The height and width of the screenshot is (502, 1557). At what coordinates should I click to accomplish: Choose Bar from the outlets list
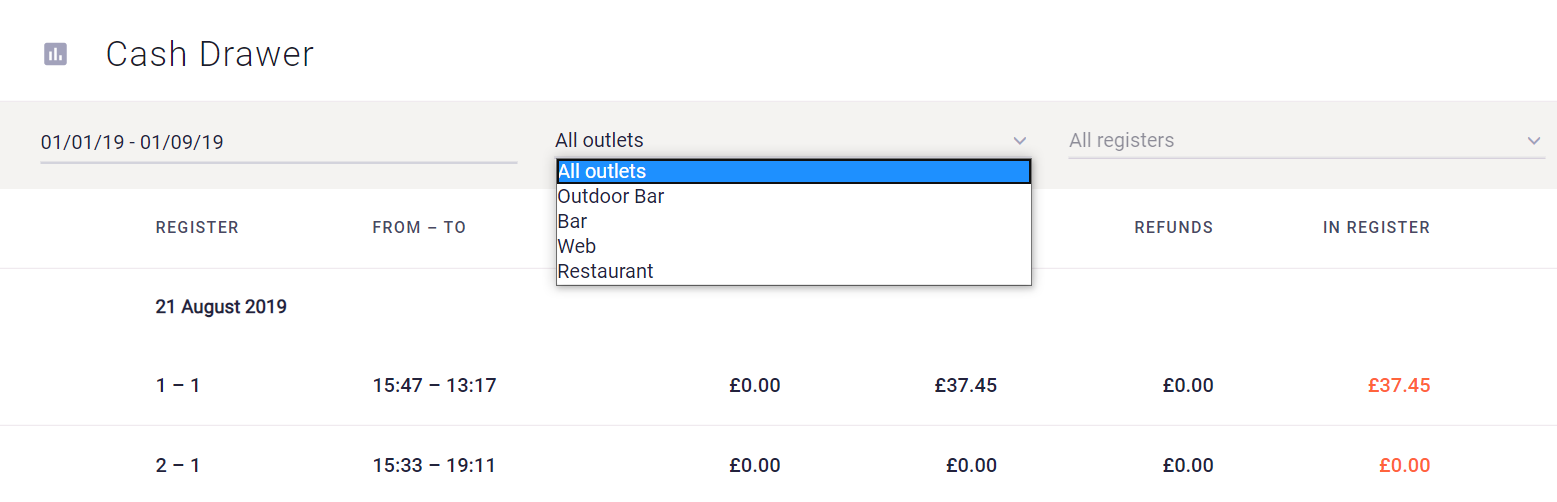tap(573, 222)
